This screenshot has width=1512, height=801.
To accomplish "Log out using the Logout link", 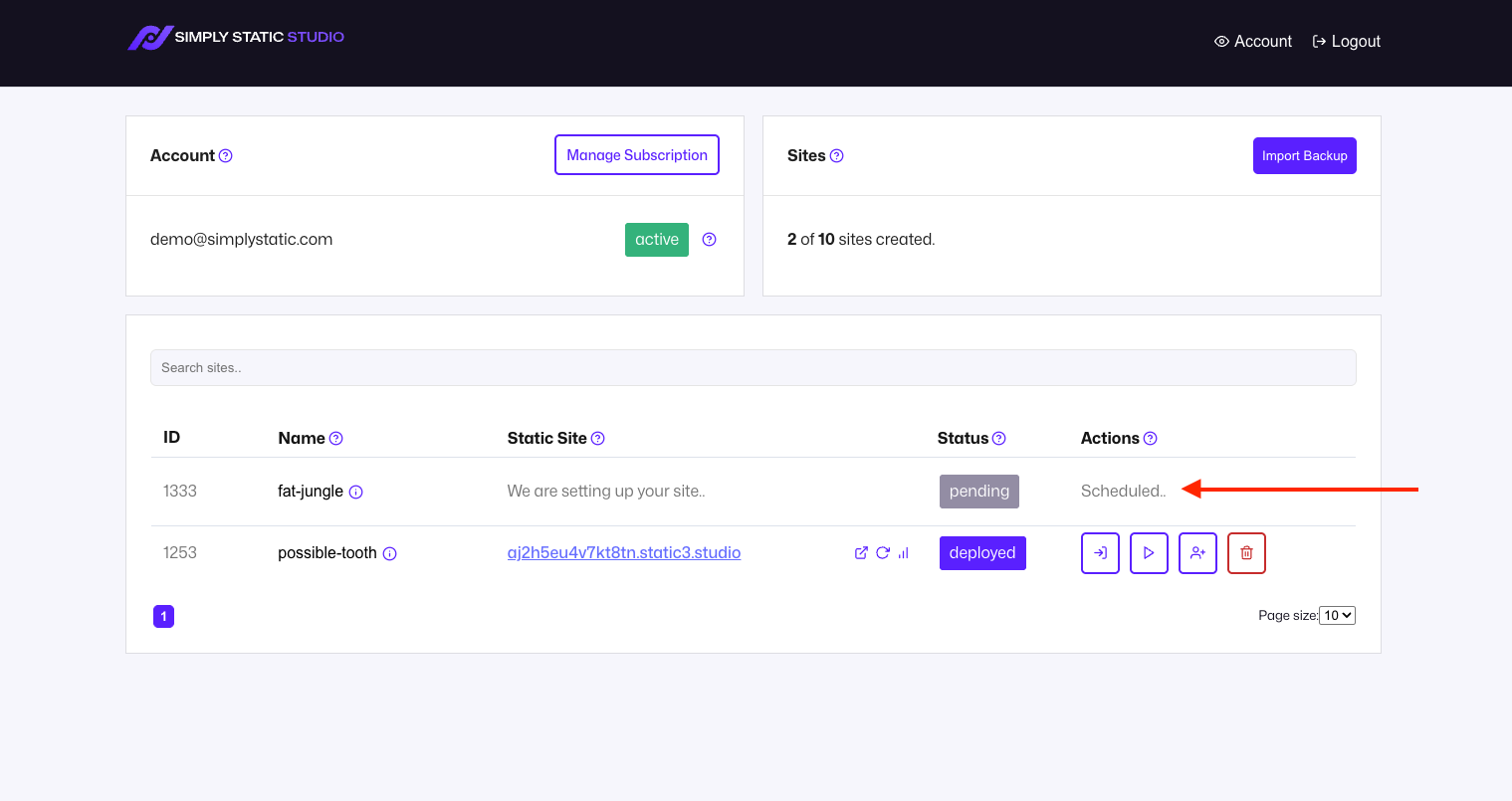I will (1347, 42).
